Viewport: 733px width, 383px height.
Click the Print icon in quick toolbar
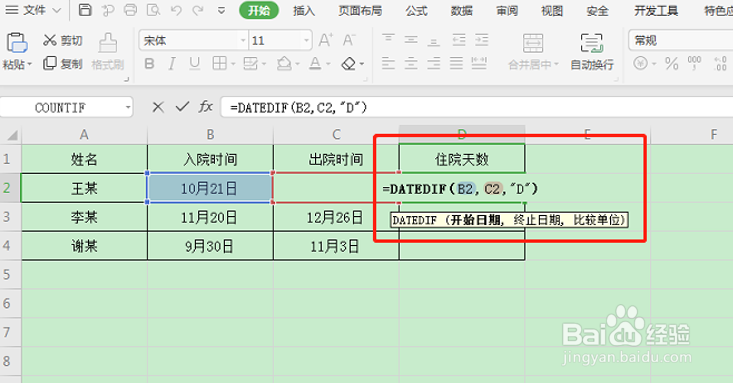click(131, 10)
